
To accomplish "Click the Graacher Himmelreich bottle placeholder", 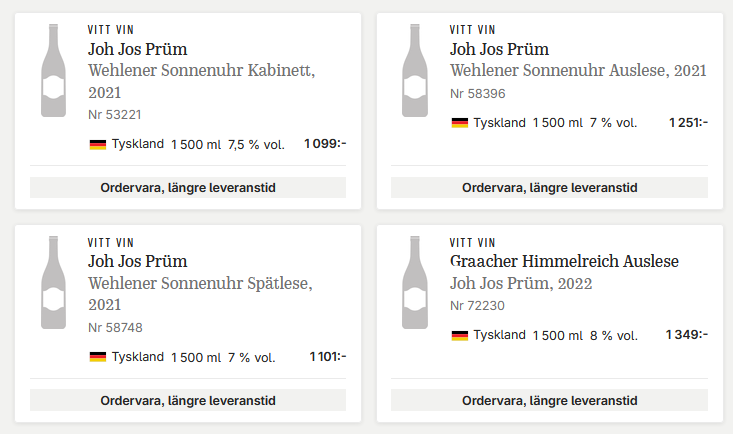I will [415, 282].
